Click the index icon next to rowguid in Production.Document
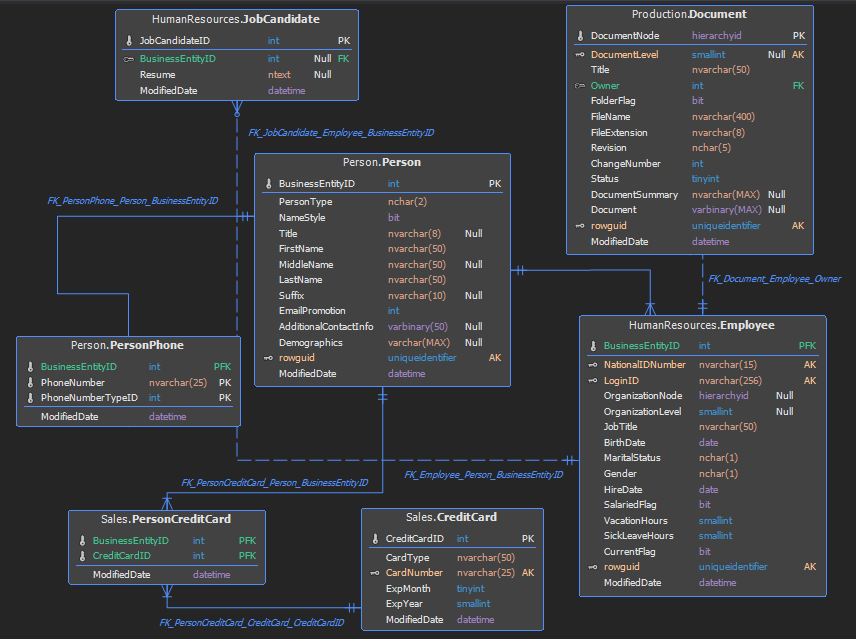The height and width of the screenshot is (639, 856). tap(580, 226)
